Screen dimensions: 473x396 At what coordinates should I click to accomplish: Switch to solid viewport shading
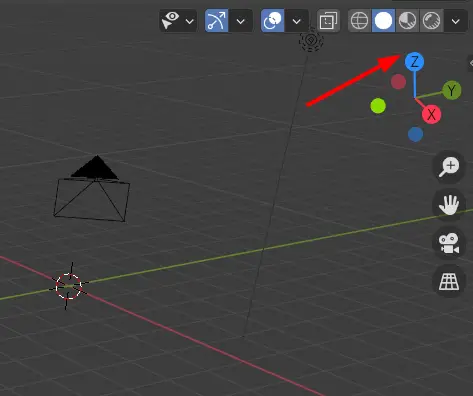(383, 21)
